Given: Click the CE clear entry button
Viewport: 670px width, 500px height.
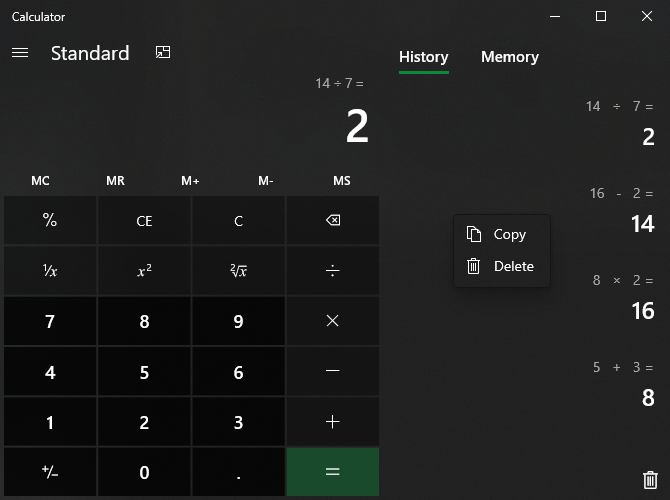Looking at the screenshot, I should (144, 221).
